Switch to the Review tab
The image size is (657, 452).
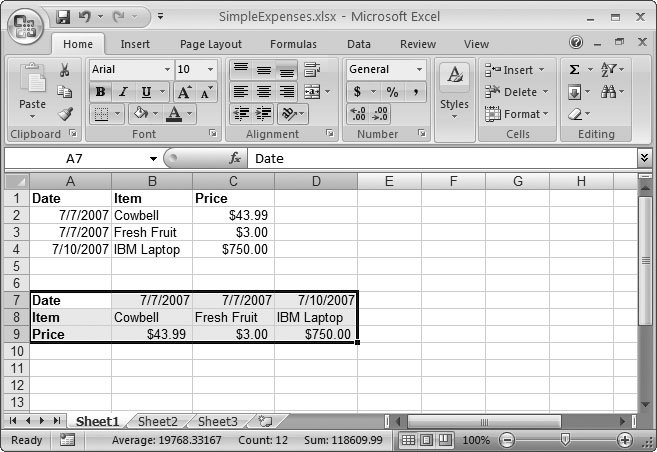[418, 44]
